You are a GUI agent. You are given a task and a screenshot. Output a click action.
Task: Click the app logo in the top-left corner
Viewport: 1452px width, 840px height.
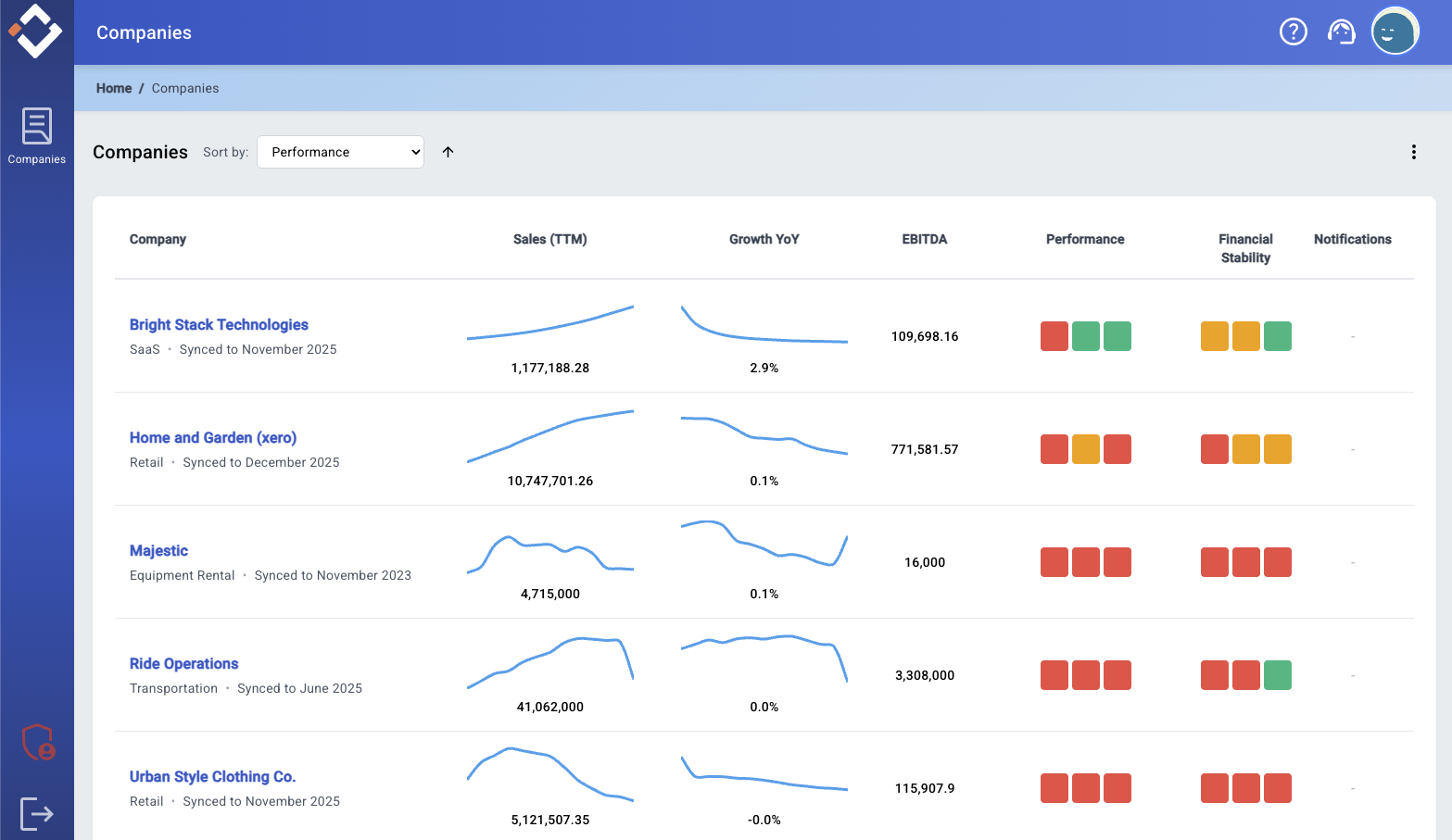[x=37, y=32]
